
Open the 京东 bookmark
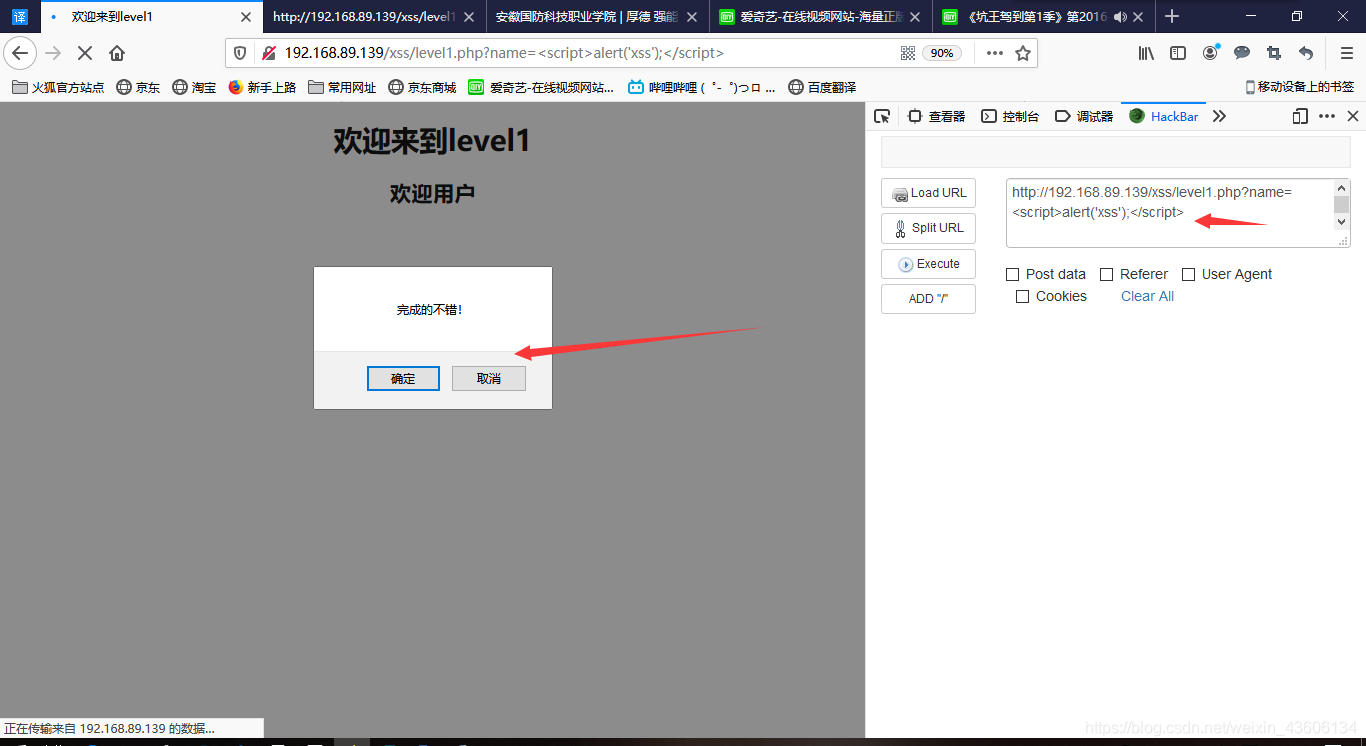tap(138, 87)
